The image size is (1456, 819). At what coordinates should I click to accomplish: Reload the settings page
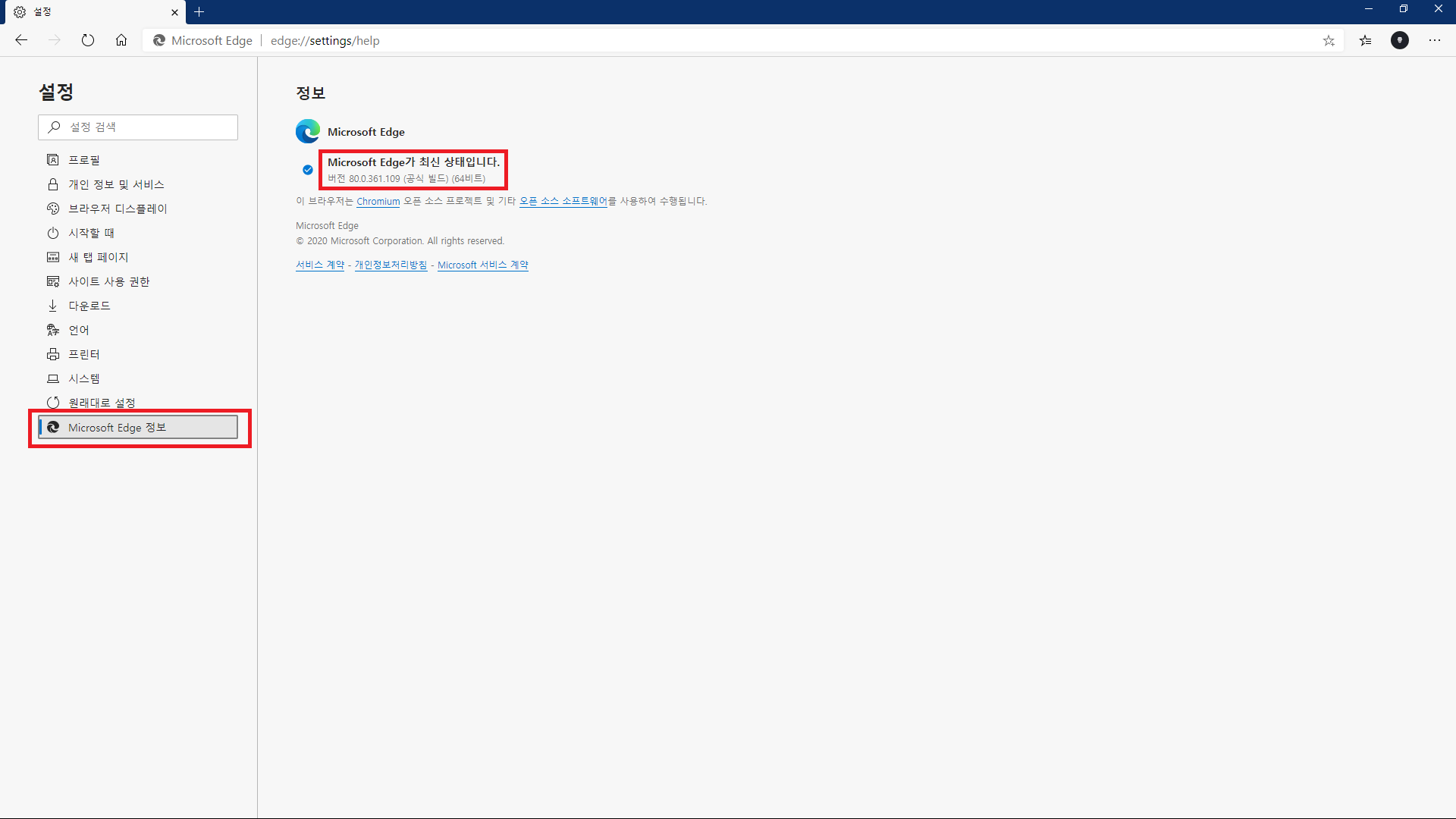pos(88,40)
